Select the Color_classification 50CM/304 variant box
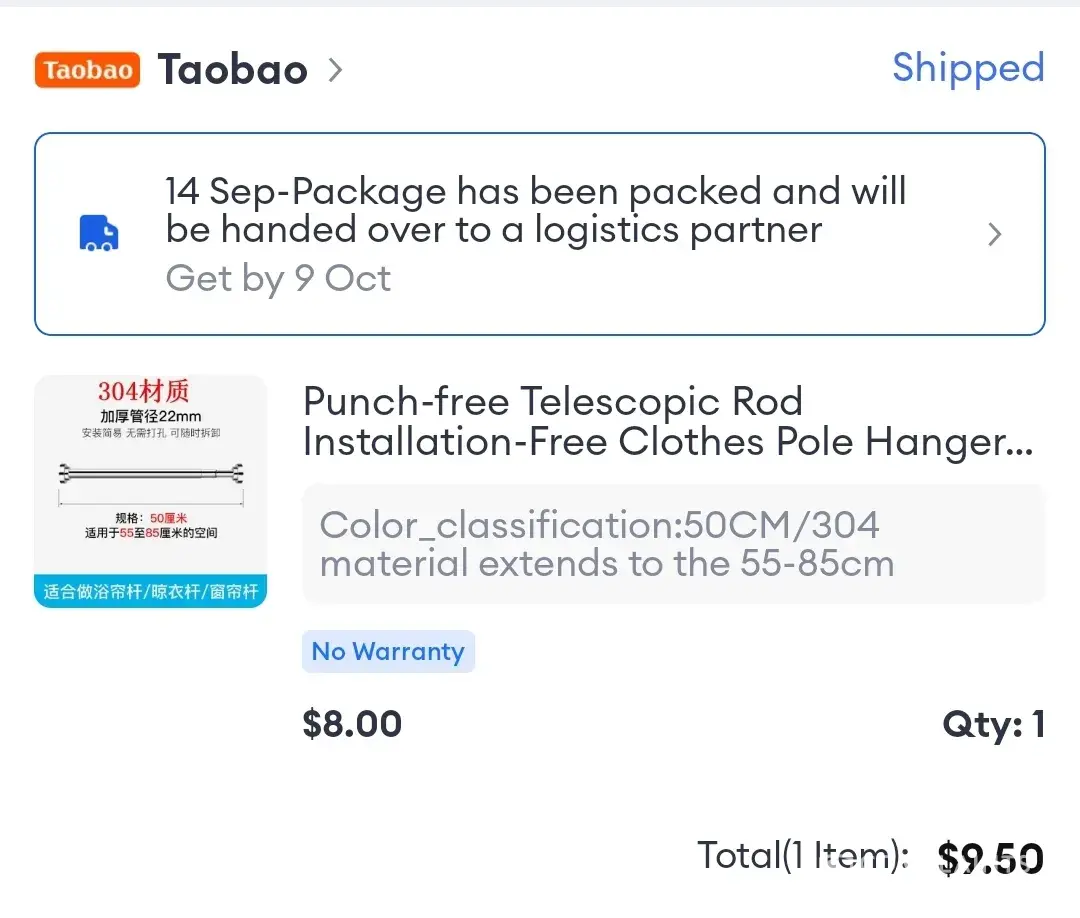Image resolution: width=1080 pixels, height=918 pixels. pos(673,544)
